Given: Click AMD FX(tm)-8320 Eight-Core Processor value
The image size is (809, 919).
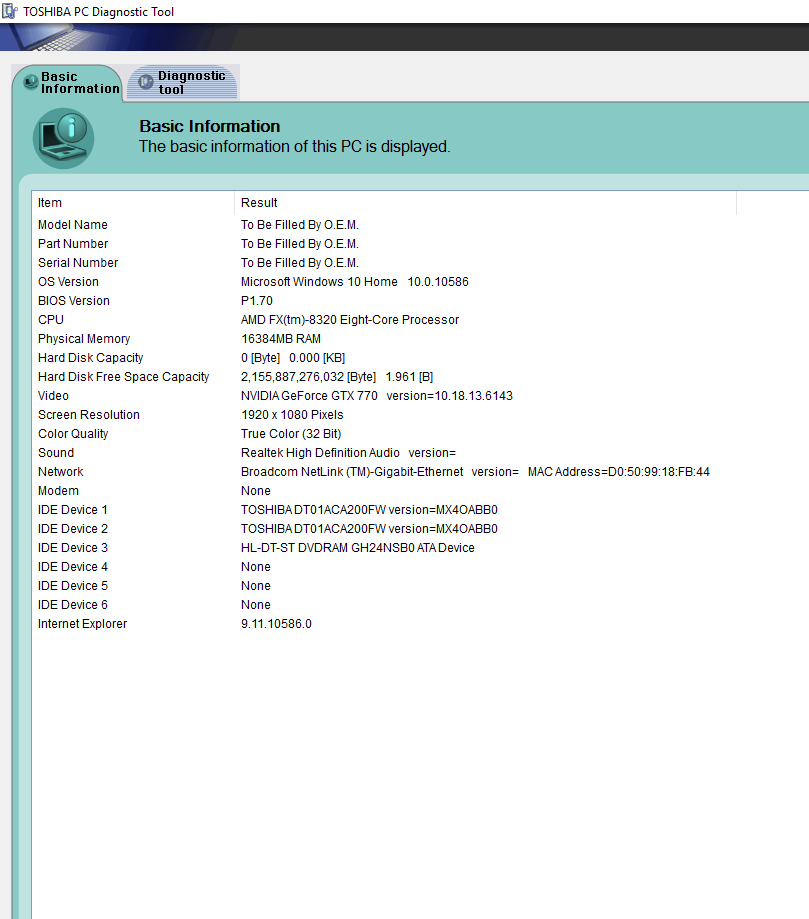Looking at the screenshot, I should tap(350, 320).
